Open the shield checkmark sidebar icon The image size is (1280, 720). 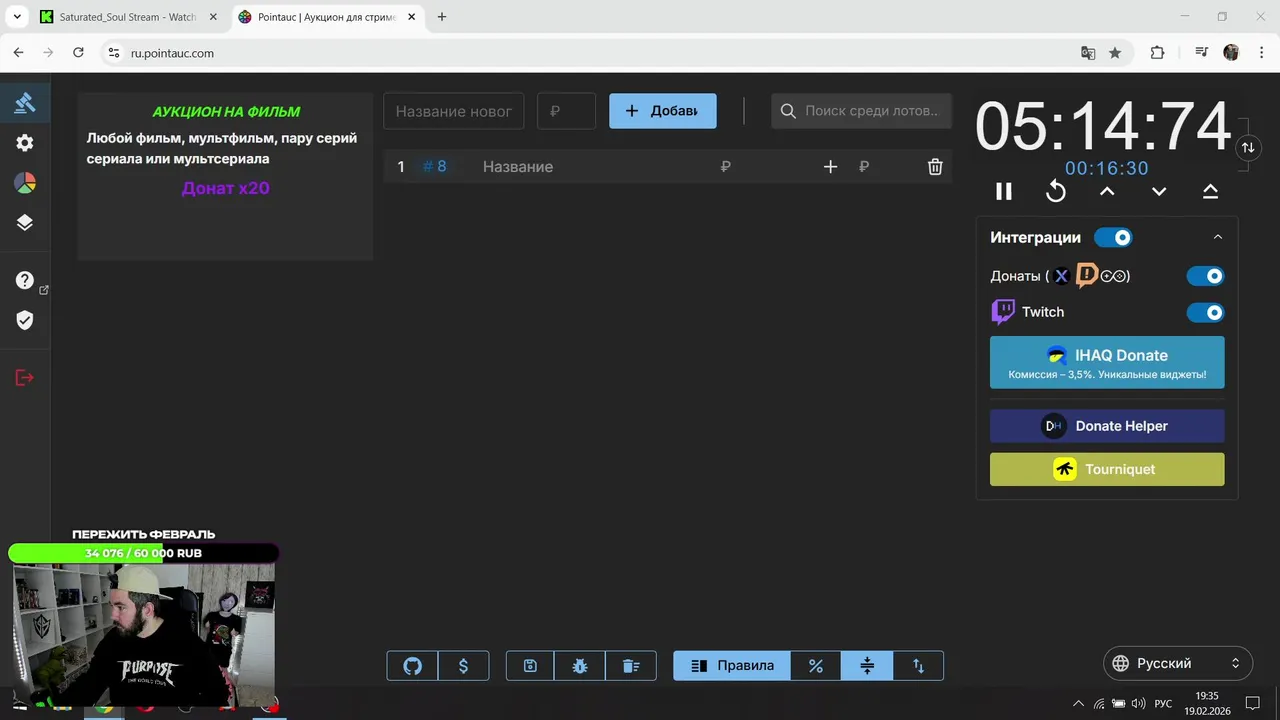[25, 320]
